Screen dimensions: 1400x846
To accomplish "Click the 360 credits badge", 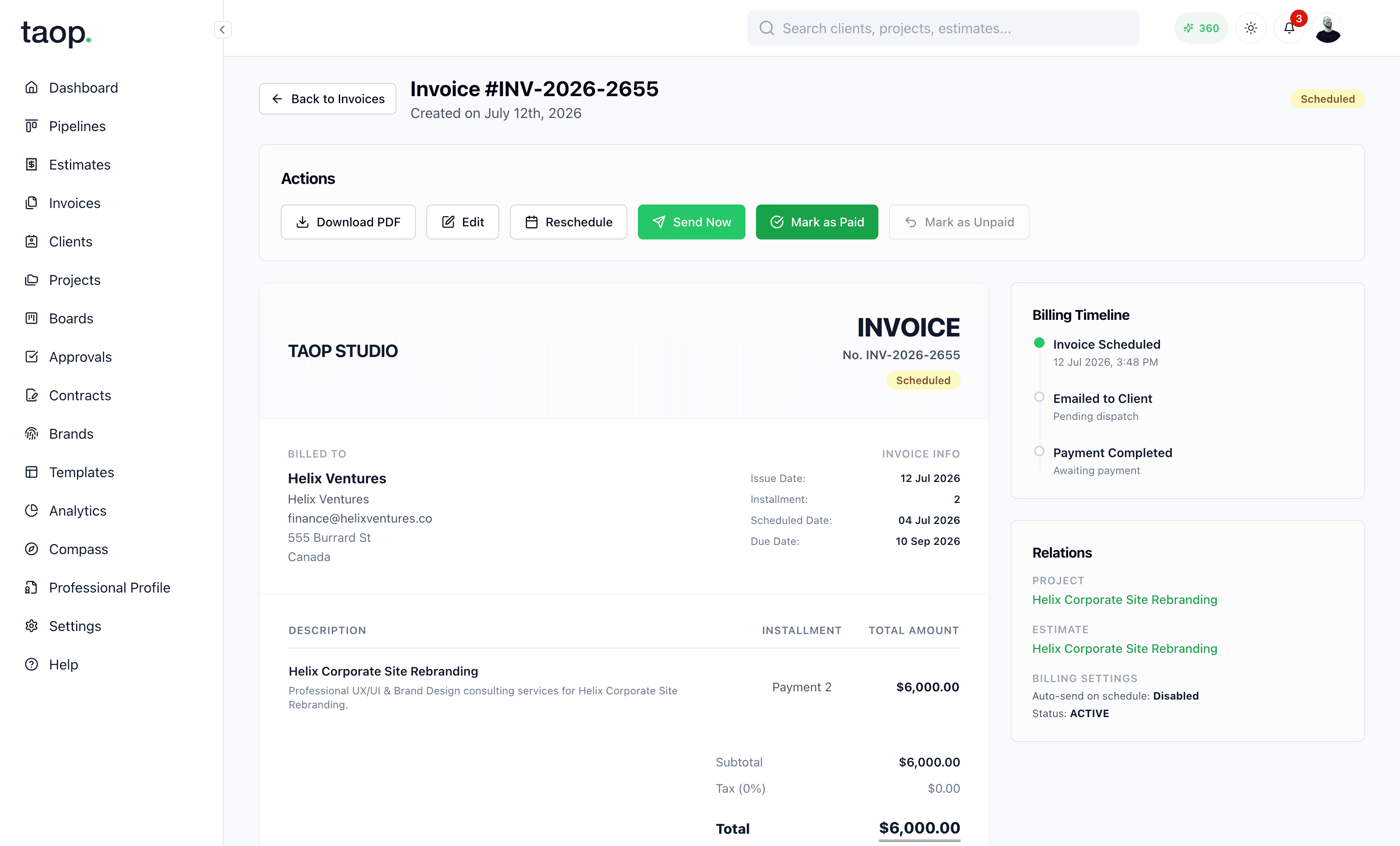I will (x=1201, y=28).
